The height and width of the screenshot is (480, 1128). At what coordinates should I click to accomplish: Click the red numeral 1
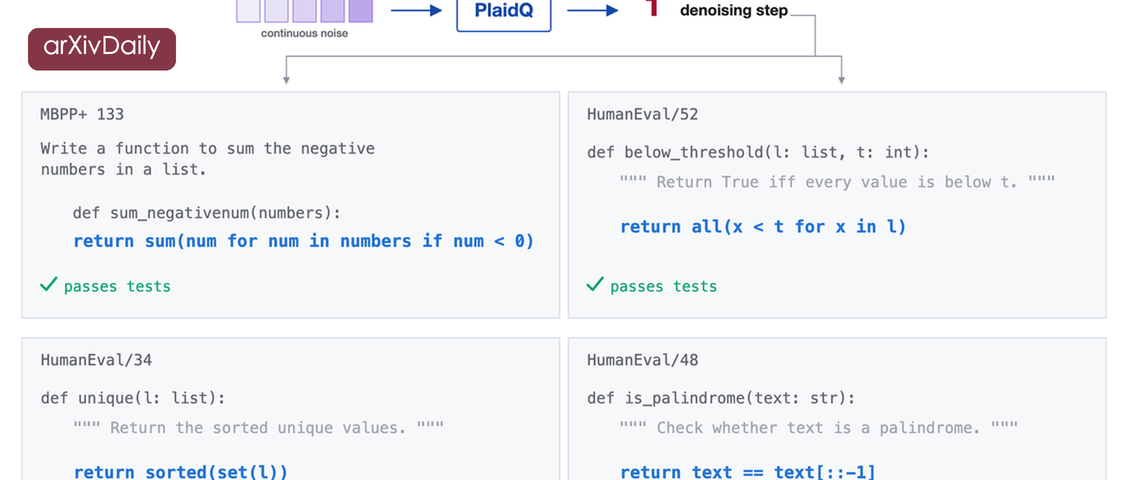[x=652, y=9]
